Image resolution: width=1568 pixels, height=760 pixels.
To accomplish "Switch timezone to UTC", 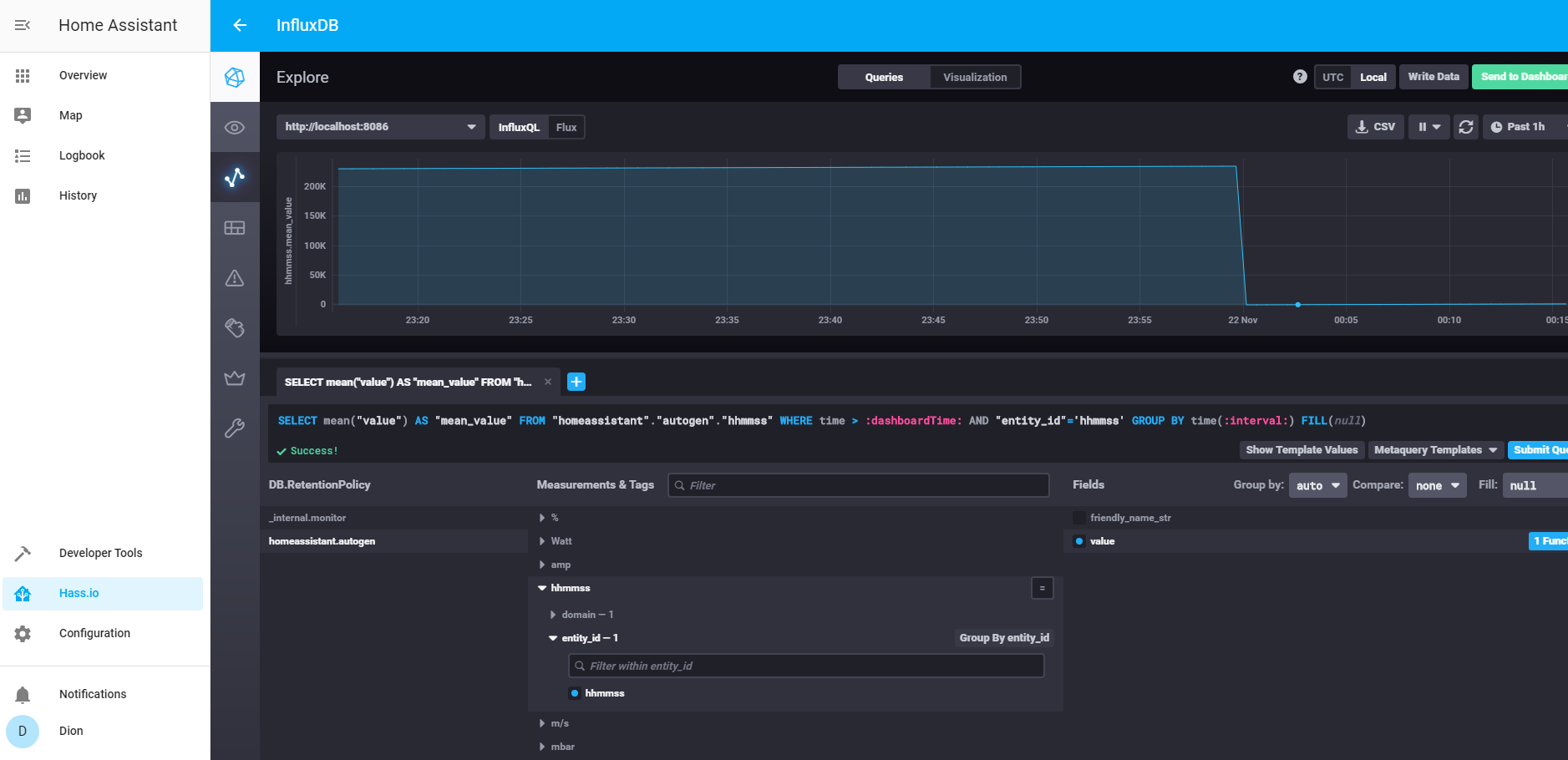I will [1332, 76].
